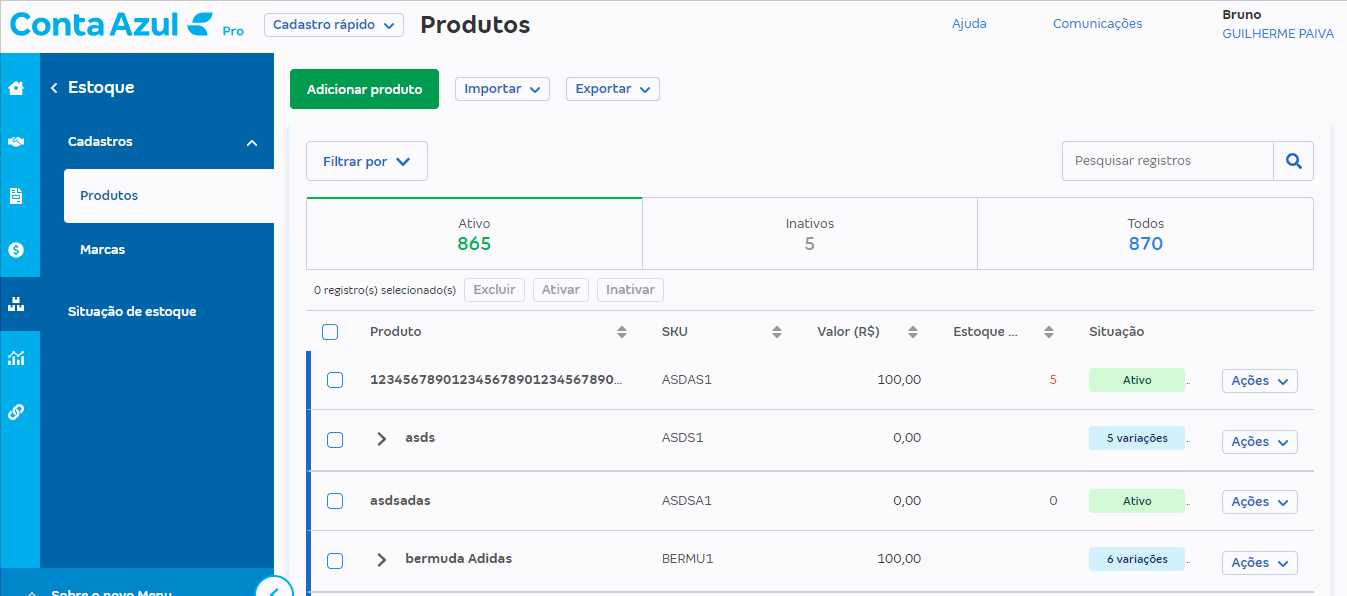Sort the table by the SKU column
The width and height of the screenshot is (1347, 596).
776,332
